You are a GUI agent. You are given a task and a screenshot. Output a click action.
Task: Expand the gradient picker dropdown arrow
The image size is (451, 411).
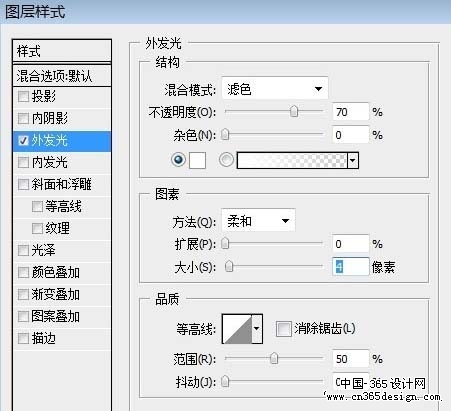click(353, 160)
